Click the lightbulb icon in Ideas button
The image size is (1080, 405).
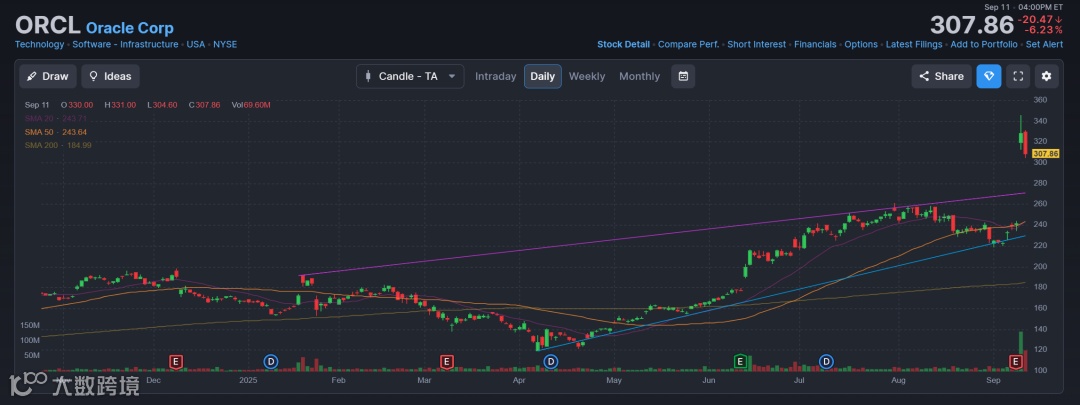[93, 76]
